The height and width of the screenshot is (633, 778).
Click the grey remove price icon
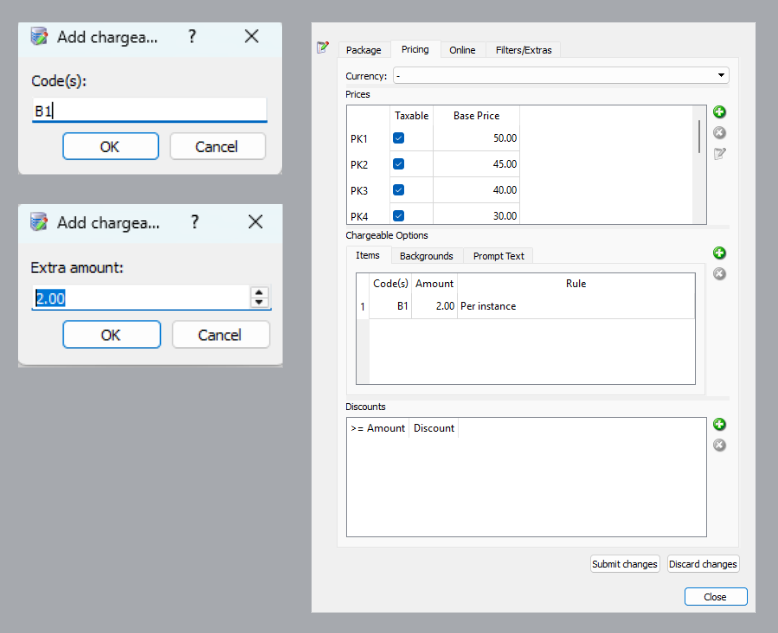[719, 133]
